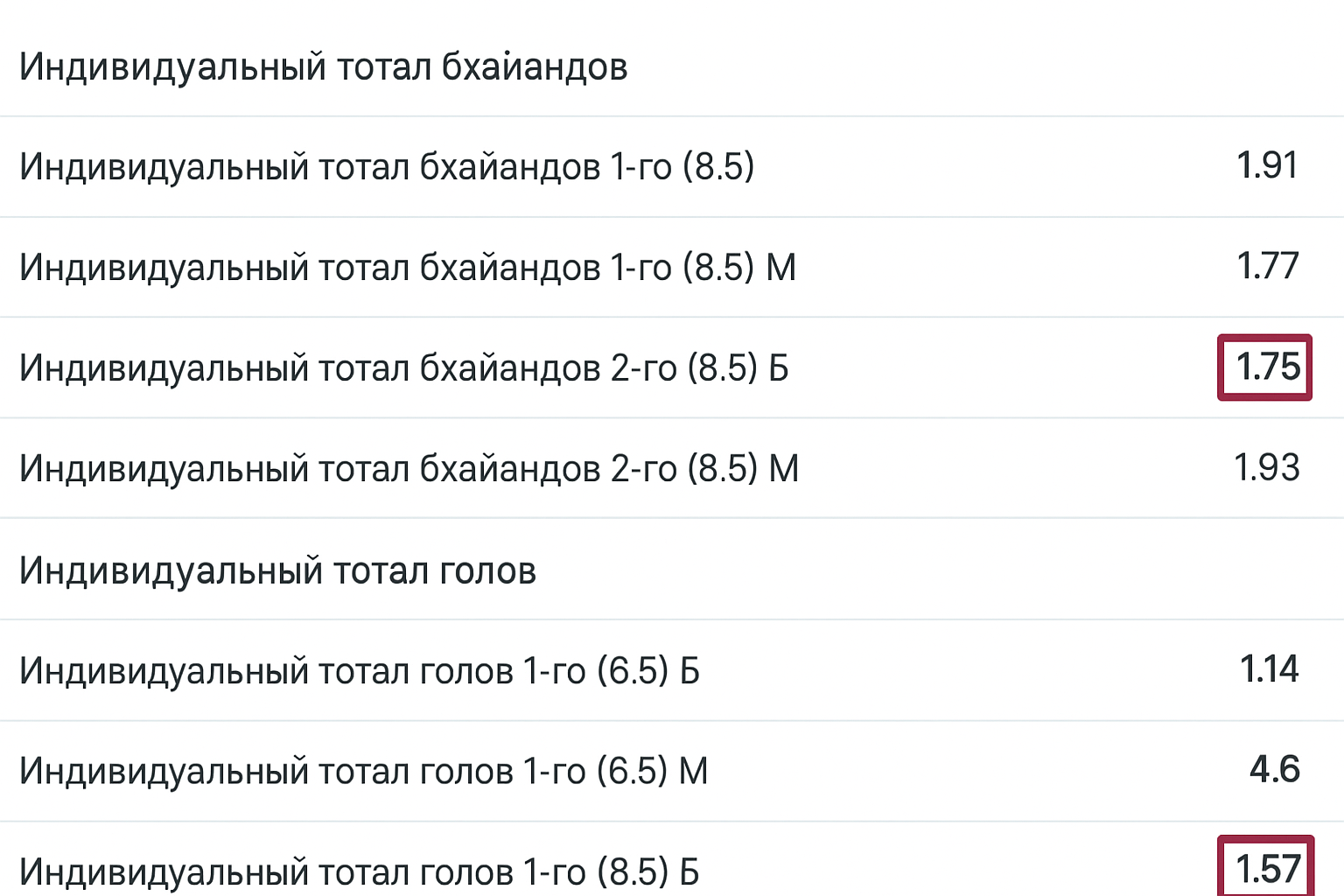This screenshot has width=1344, height=896.
Task: Click the label Индивидуальный тотал бхайандов 1-го (8.5)
Action: click(387, 166)
